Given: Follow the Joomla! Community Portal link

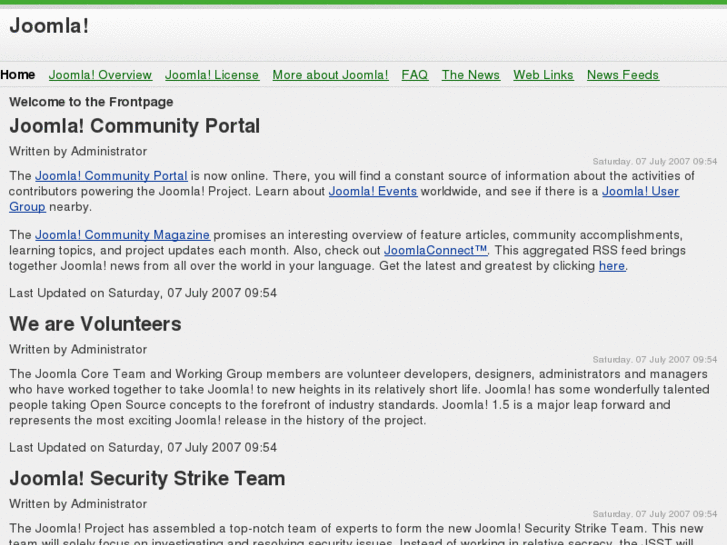Looking at the screenshot, I should tap(111, 176).
